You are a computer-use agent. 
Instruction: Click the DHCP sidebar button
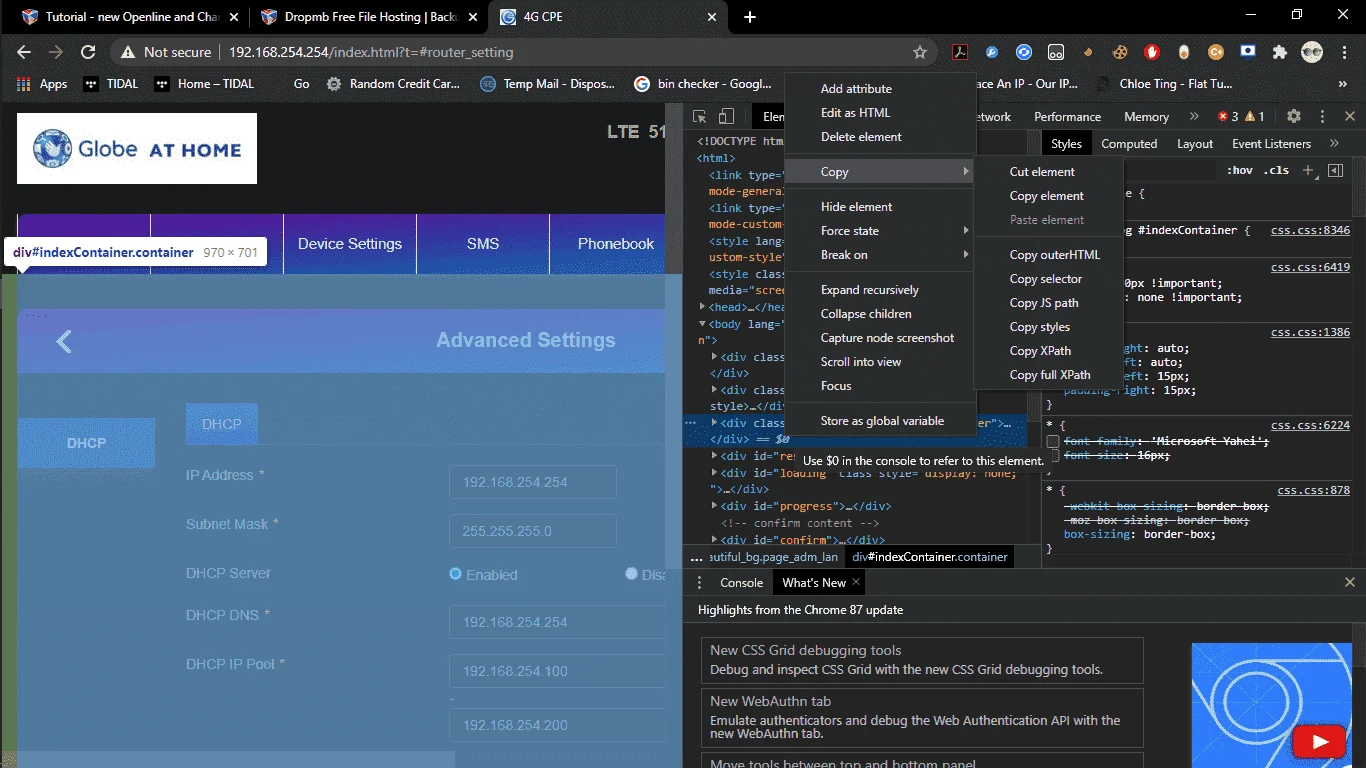(x=86, y=443)
